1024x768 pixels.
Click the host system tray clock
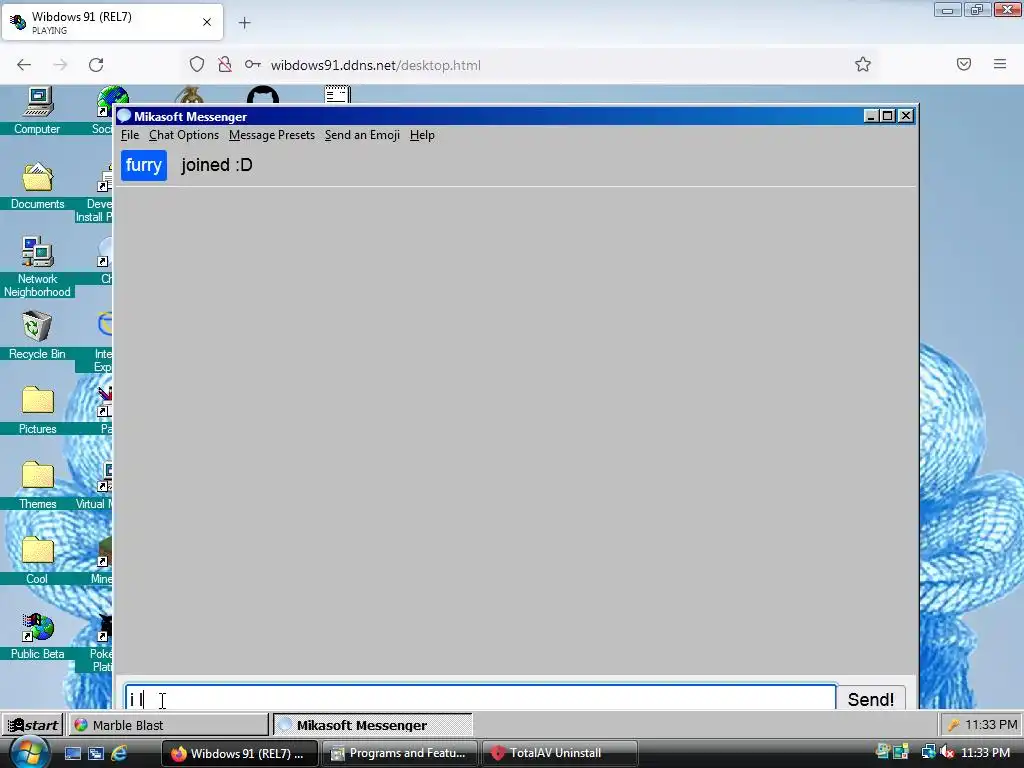point(986,753)
